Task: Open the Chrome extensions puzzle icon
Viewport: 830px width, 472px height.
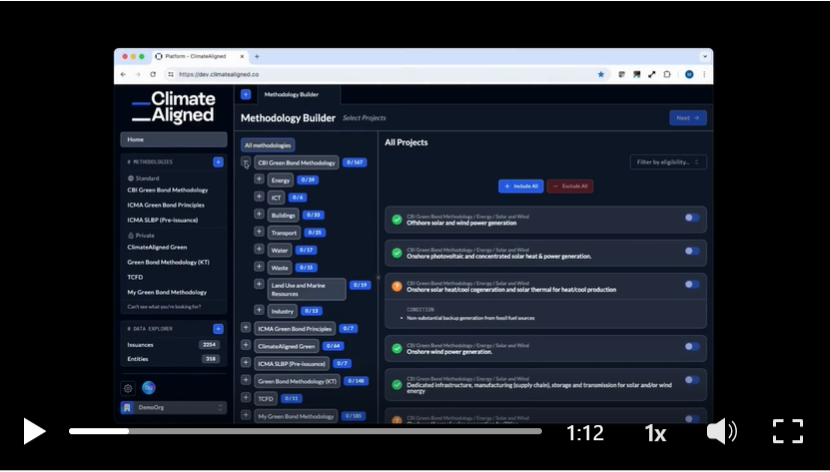Action: point(667,75)
